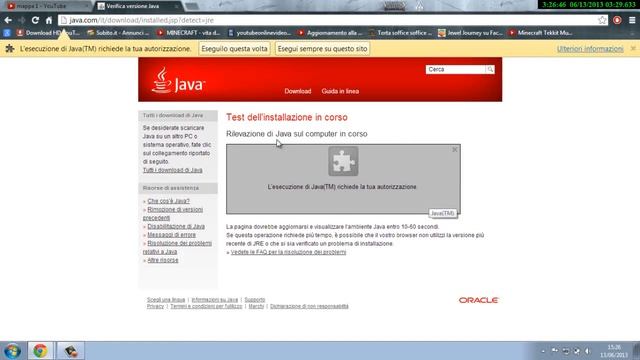Open the second pinned taskbar application
Viewport: 640px width, 360px height.
[70, 351]
